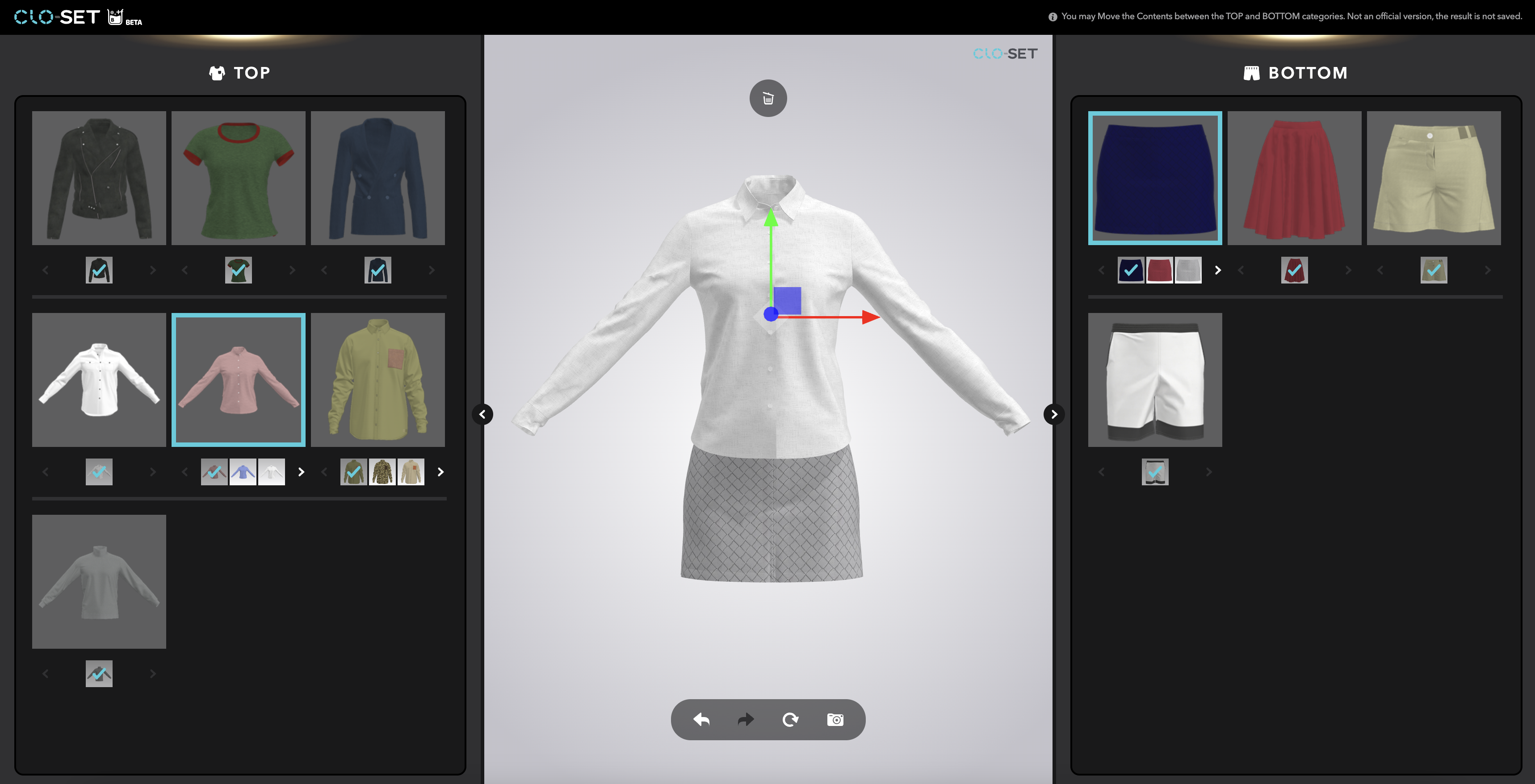This screenshot has width=1535, height=784.
Task: Select the gray turtleneck thumbnail
Action: 99,582
